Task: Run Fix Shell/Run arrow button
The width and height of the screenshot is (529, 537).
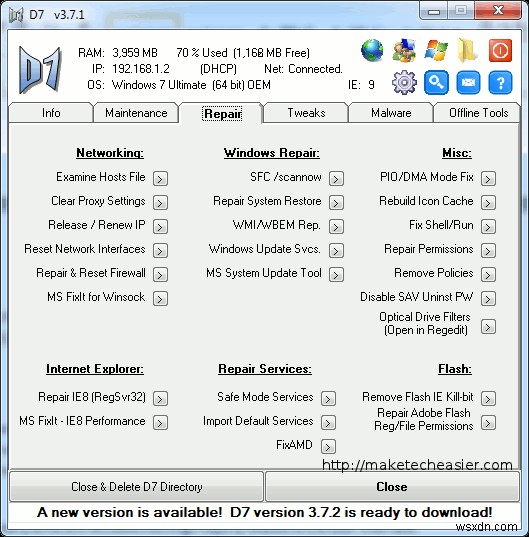Action: point(488,226)
